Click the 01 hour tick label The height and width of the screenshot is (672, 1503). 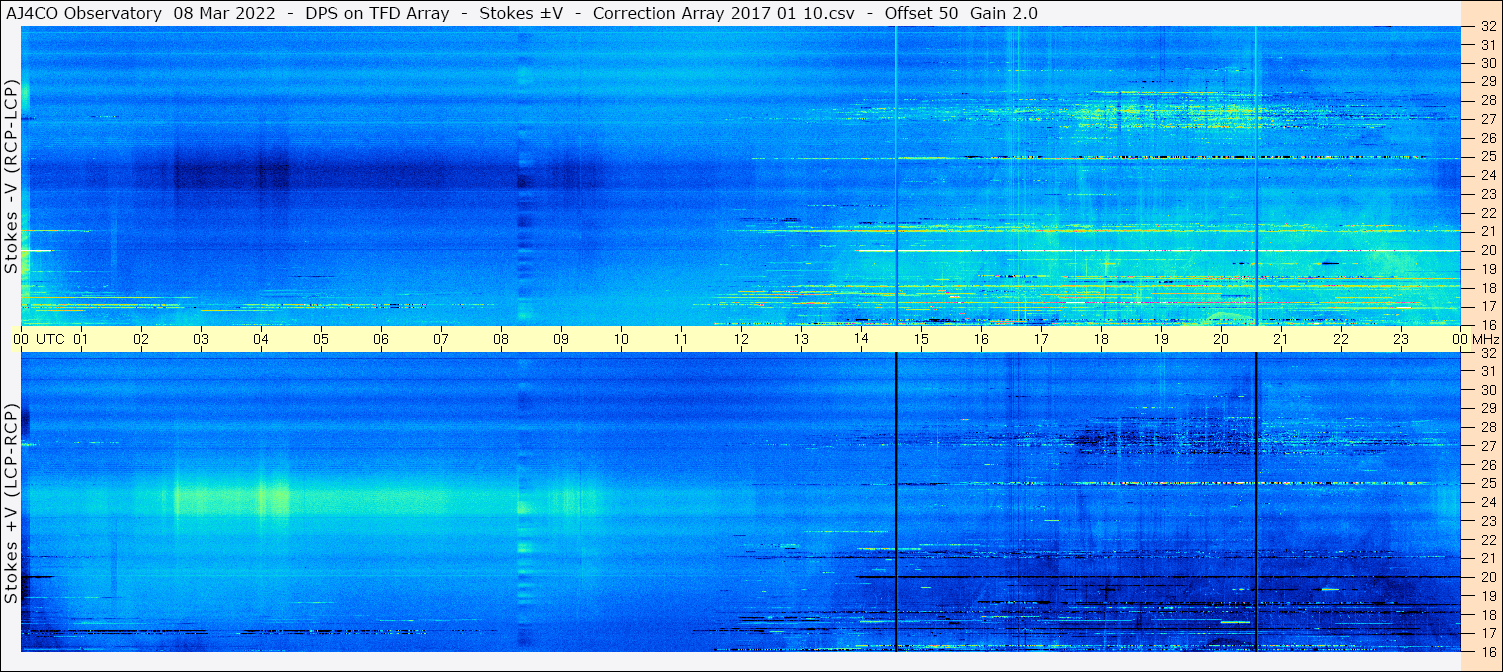point(81,339)
